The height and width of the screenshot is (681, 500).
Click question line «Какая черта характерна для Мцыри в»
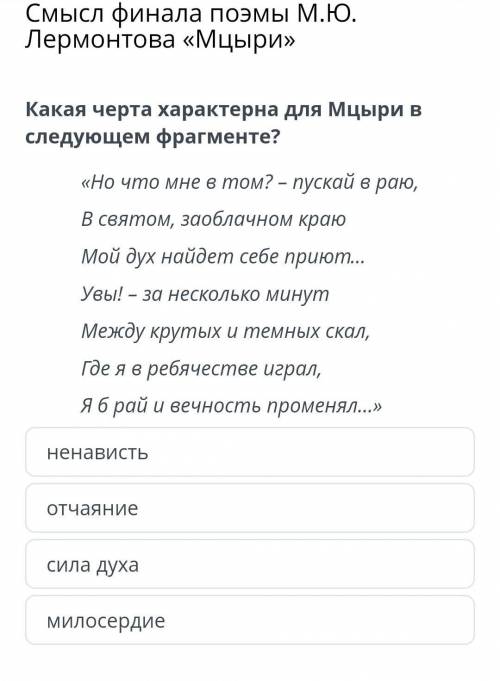[223, 109]
